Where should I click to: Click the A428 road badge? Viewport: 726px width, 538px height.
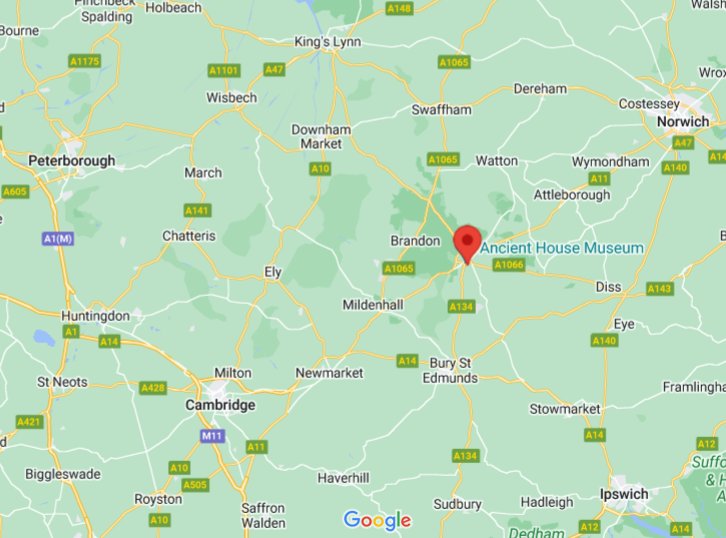click(x=153, y=388)
